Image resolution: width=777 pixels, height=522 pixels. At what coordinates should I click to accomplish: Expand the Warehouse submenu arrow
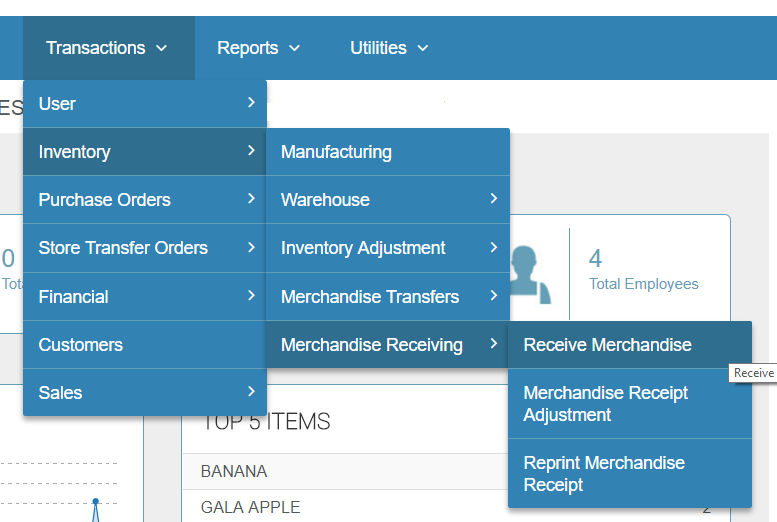[x=494, y=199]
